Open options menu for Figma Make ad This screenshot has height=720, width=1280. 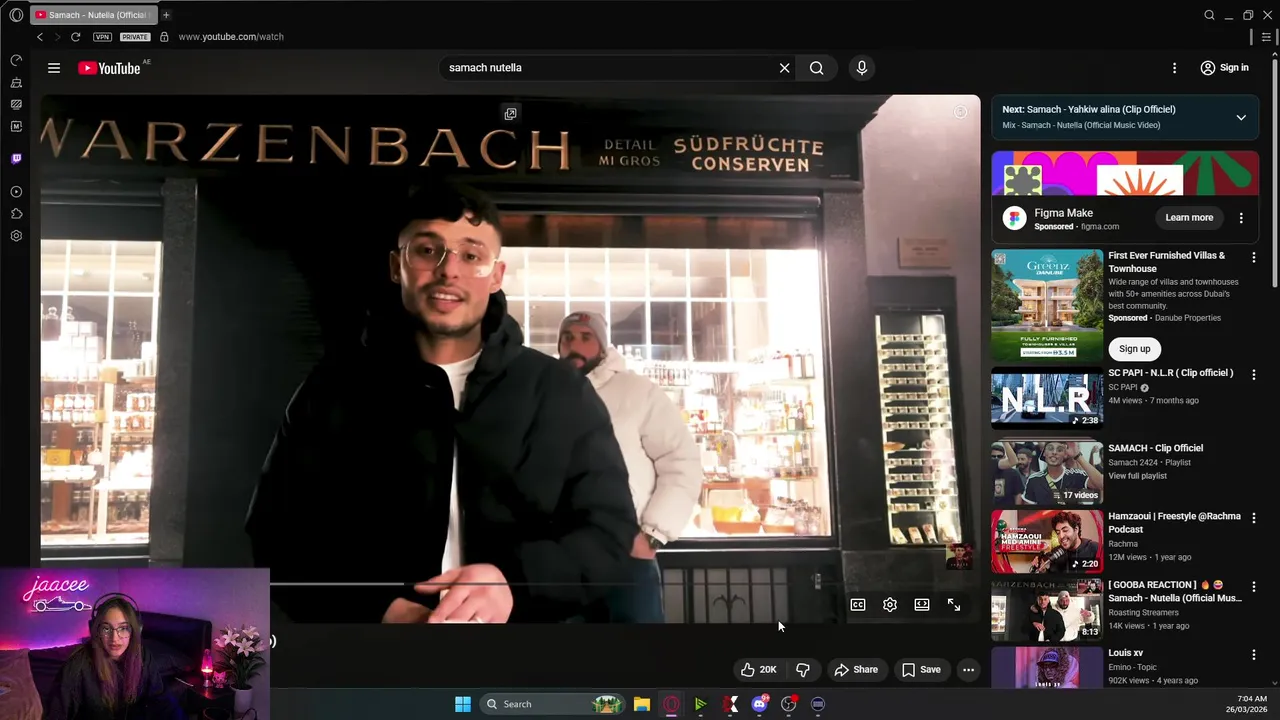click(x=1241, y=218)
